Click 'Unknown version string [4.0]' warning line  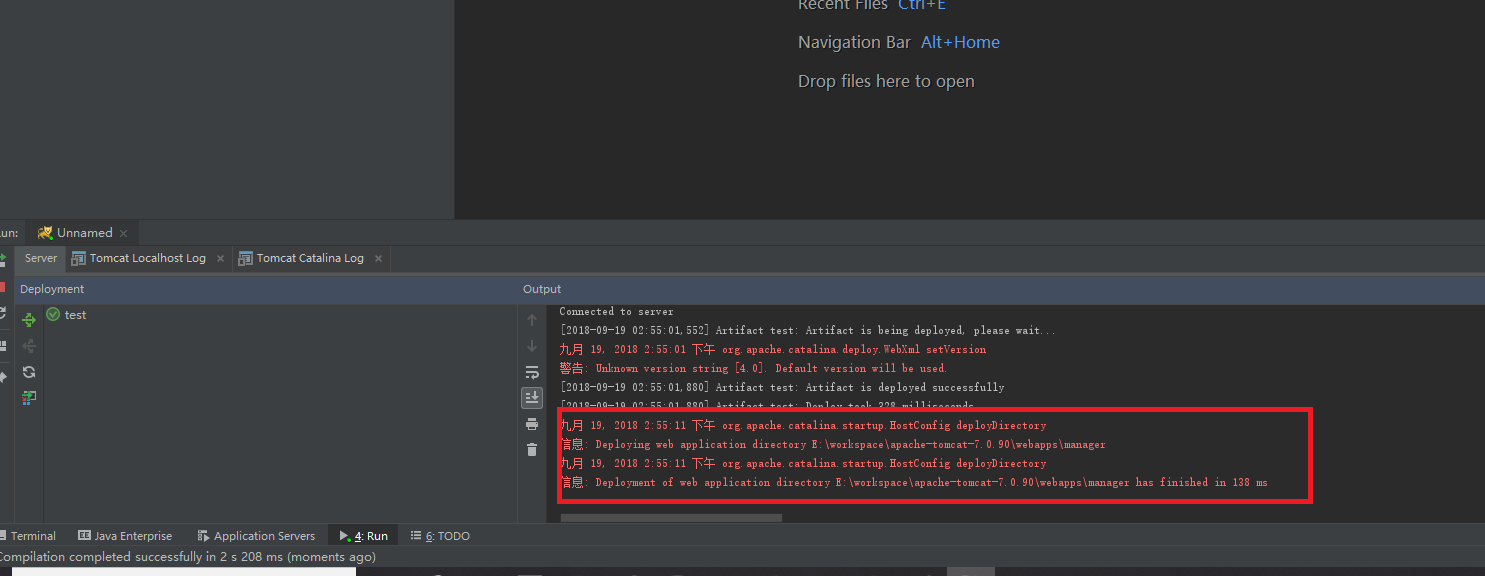[x=753, y=368]
